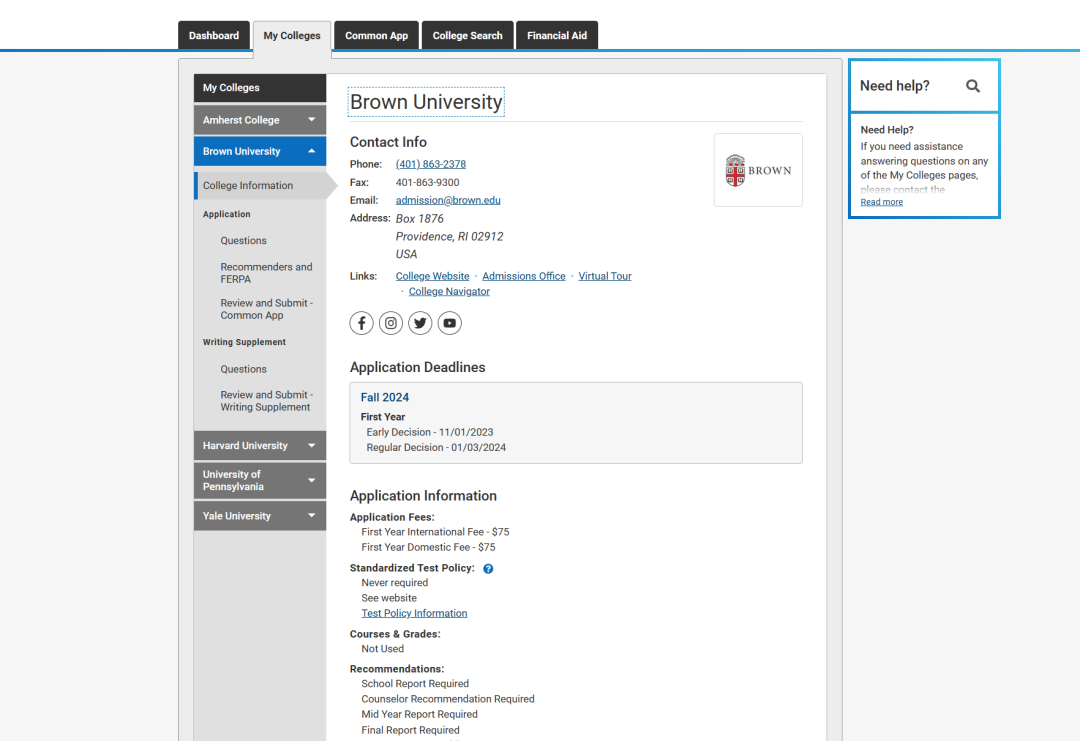Click the Need help? panel heading
The width and height of the screenshot is (1080, 741).
pos(894,86)
